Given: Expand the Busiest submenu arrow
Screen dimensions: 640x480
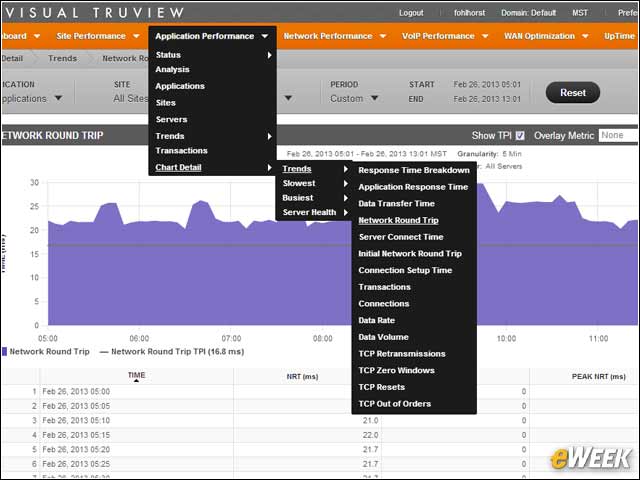Looking at the screenshot, I should click(346, 198).
